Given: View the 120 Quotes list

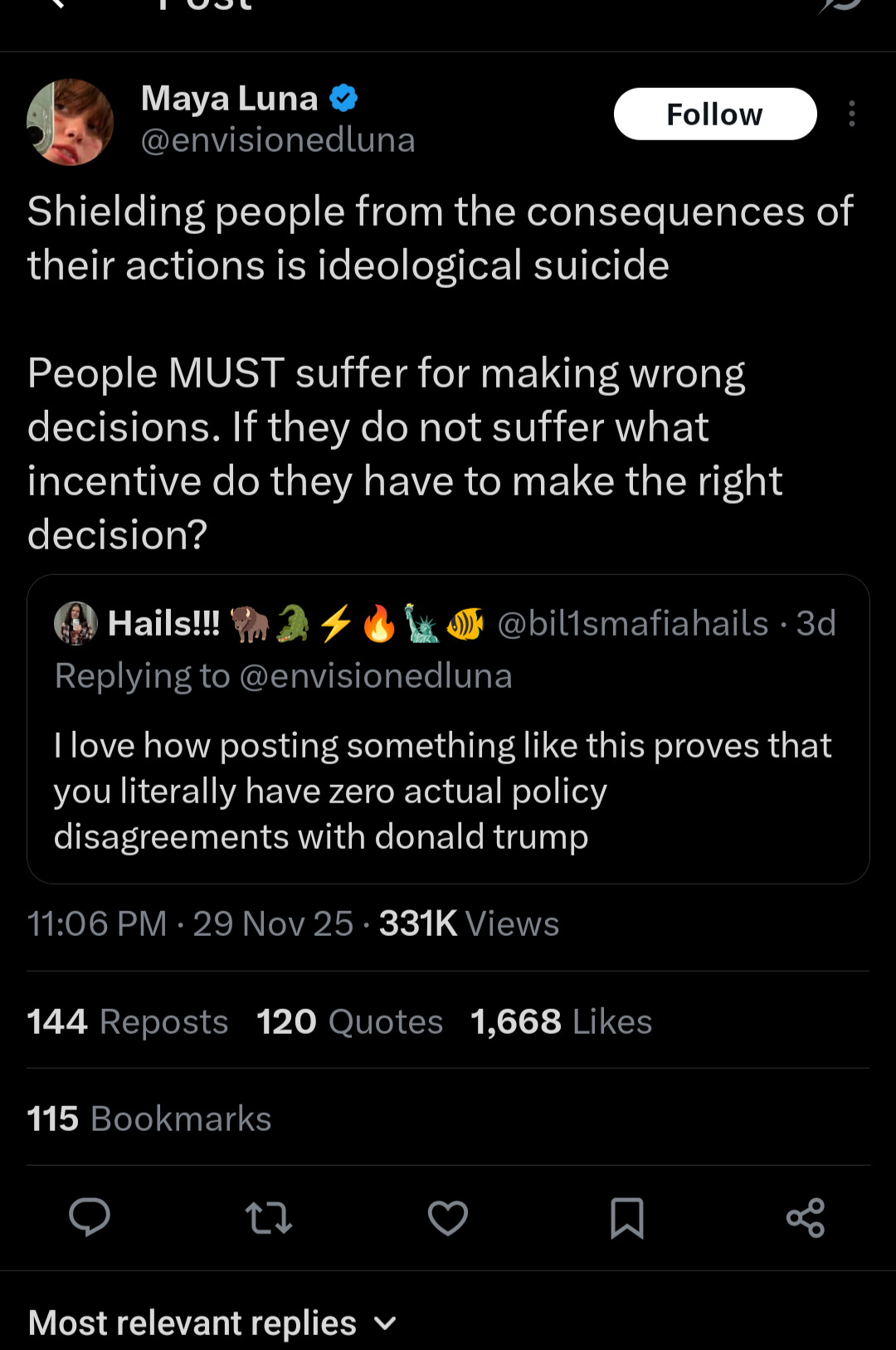Looking at the screenshot, I should pyautogui.click(x=349, y=1021).
